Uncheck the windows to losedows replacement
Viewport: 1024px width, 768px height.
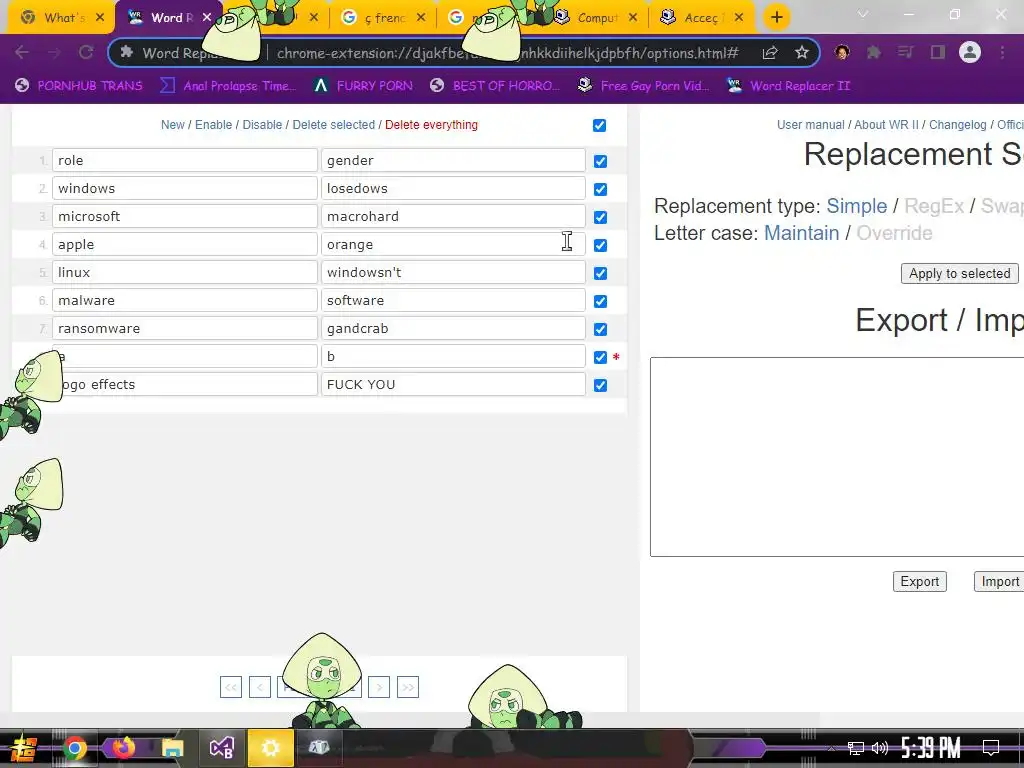600,189
